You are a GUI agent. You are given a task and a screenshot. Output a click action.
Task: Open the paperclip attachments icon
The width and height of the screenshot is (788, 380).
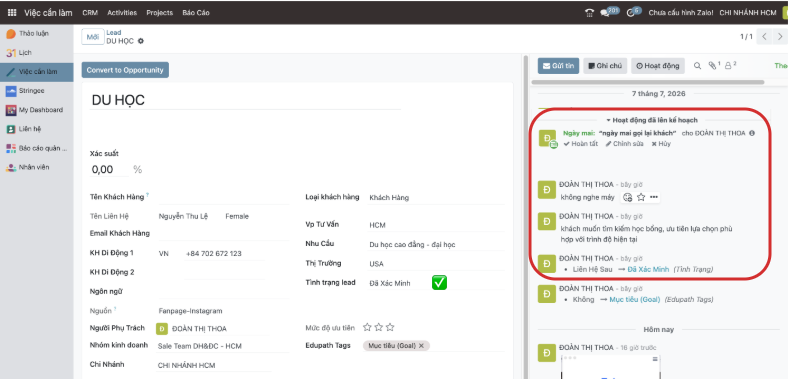714,65
